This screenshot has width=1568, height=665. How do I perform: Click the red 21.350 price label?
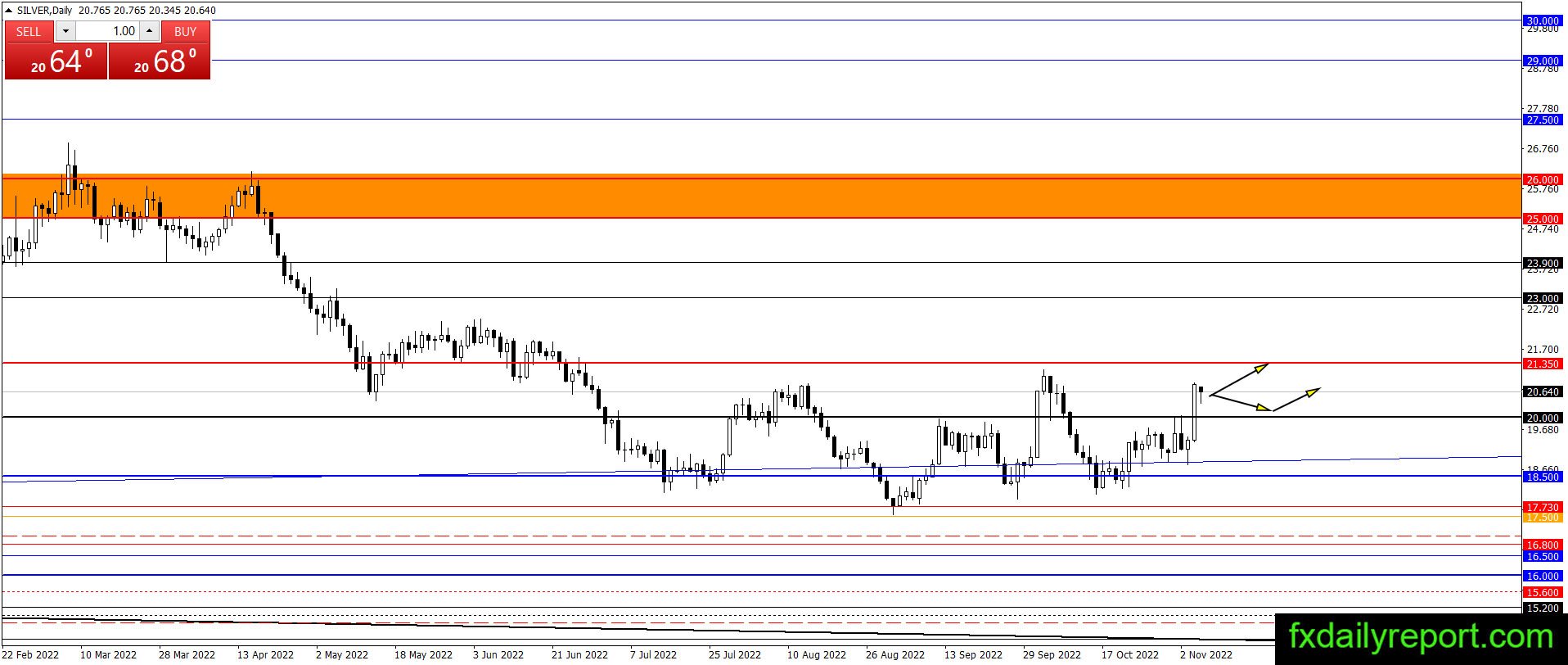[x=1543, y=364]
